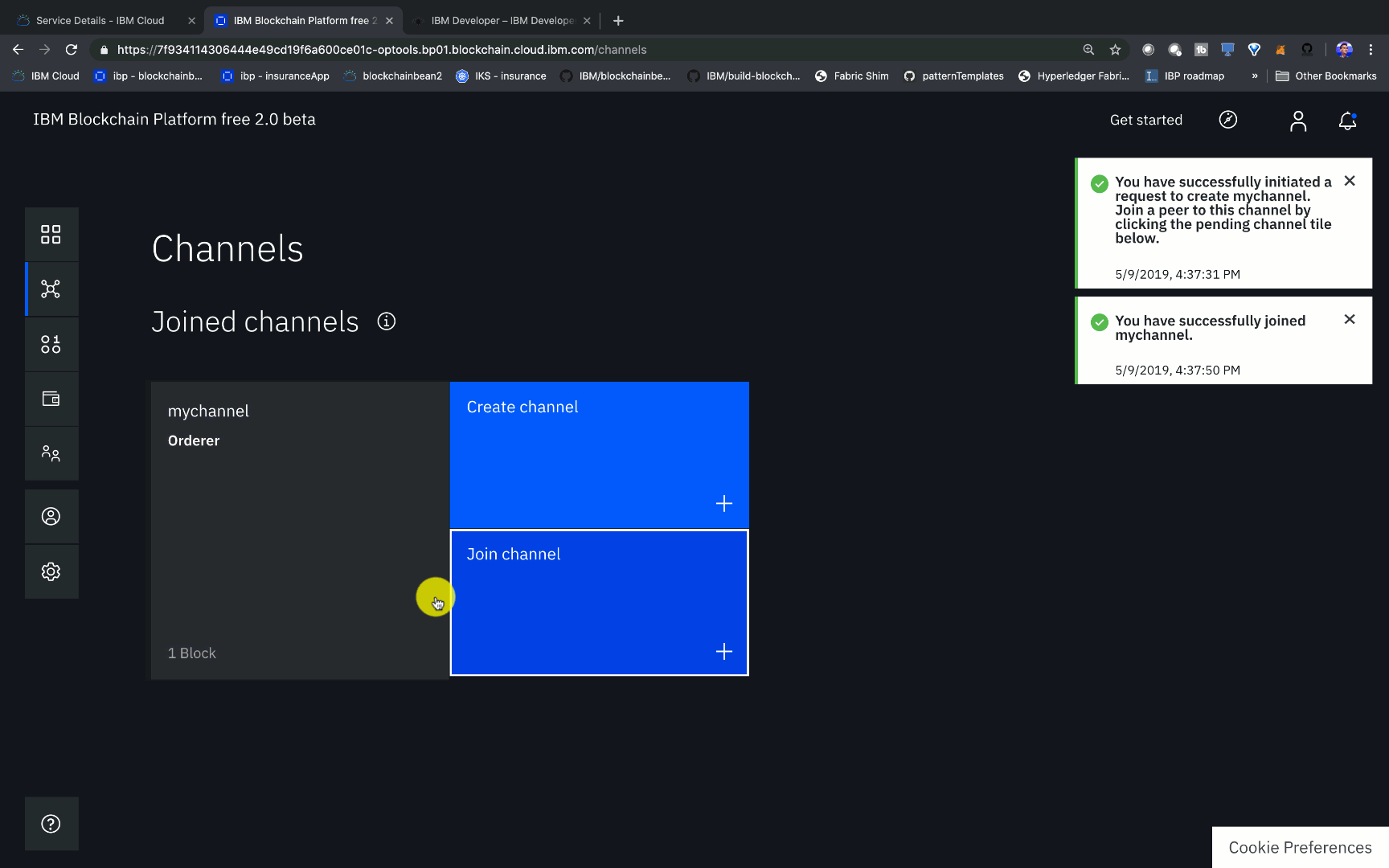Open the notifications bell icon

pos(1348,121)
